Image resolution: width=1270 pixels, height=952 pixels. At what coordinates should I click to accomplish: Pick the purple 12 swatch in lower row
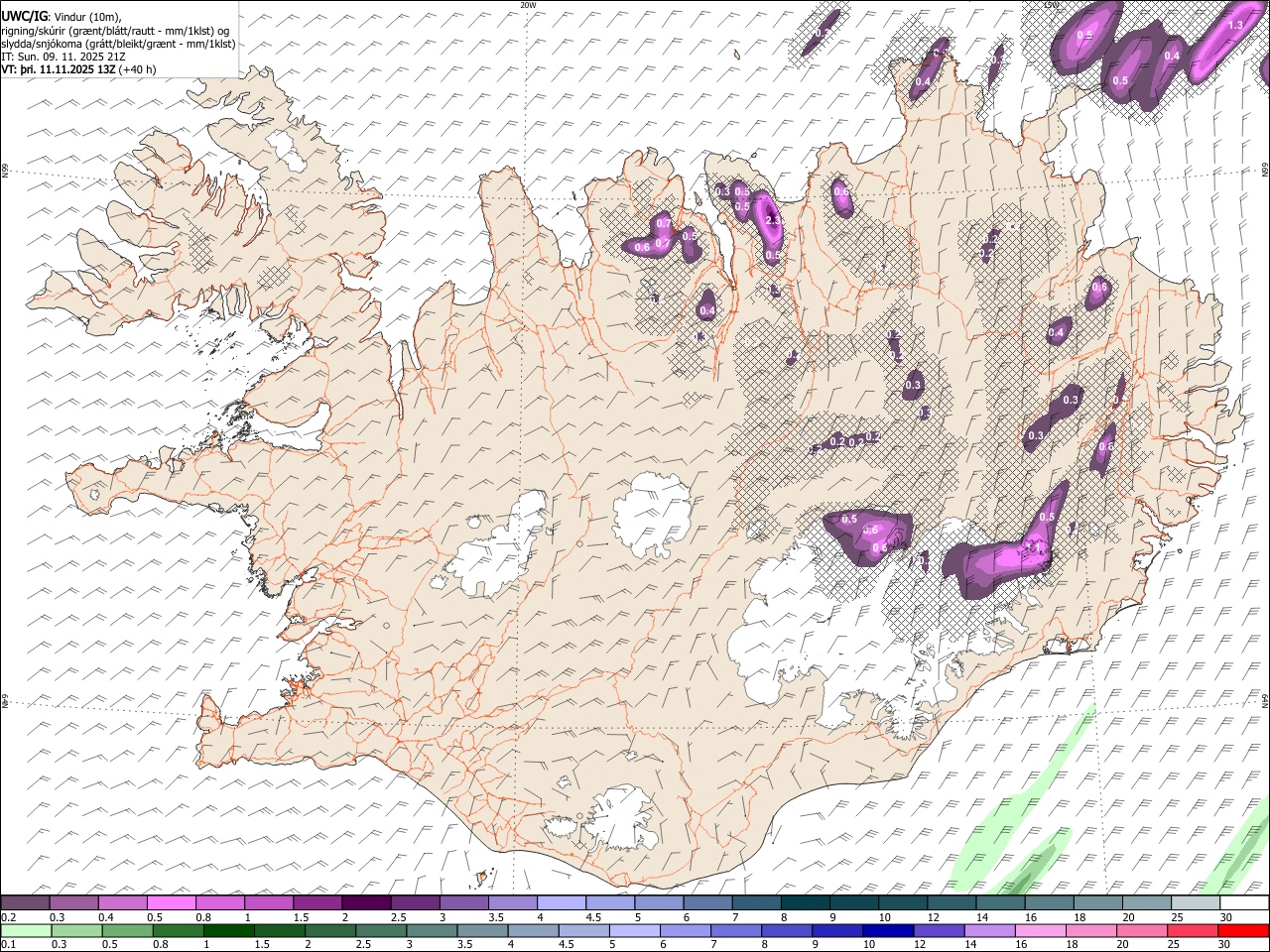pos(941,930)
